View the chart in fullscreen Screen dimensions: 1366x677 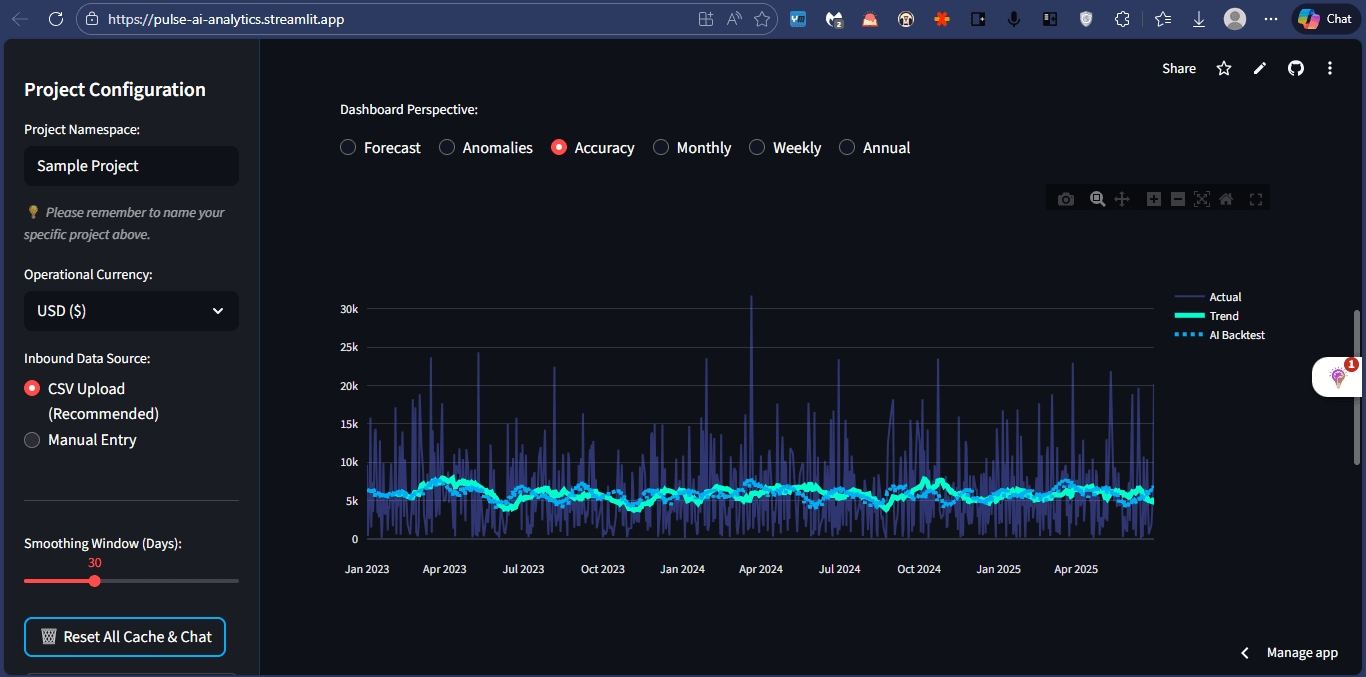click(x=1256, y=199)
